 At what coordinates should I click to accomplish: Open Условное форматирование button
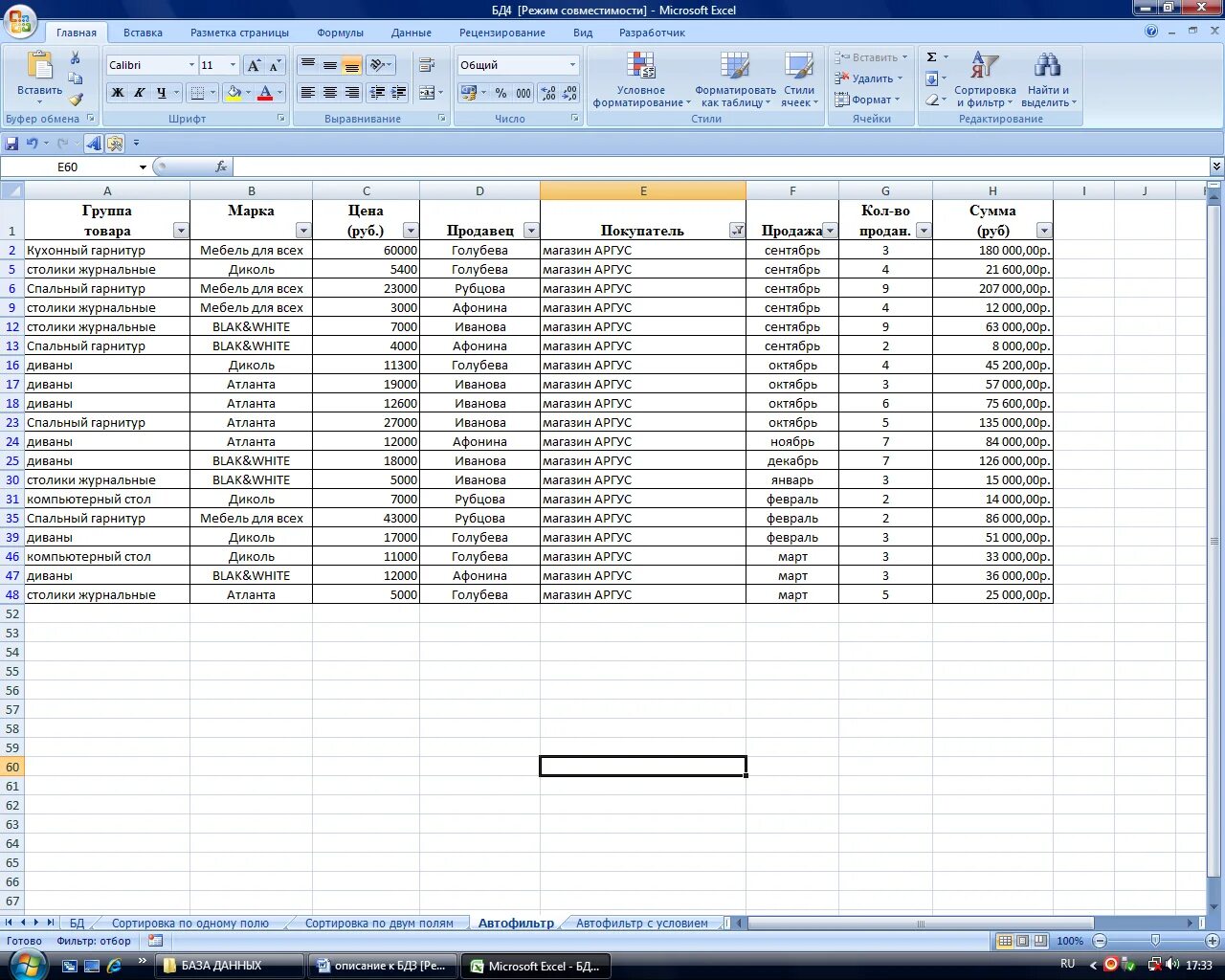point(641,79)
